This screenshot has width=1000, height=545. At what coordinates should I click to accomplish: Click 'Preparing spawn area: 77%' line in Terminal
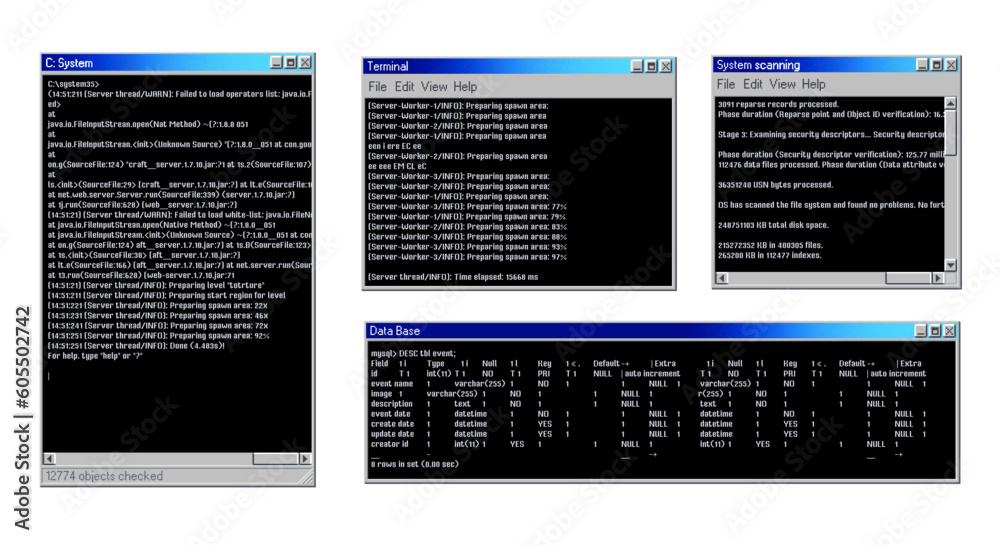point(467,207)
